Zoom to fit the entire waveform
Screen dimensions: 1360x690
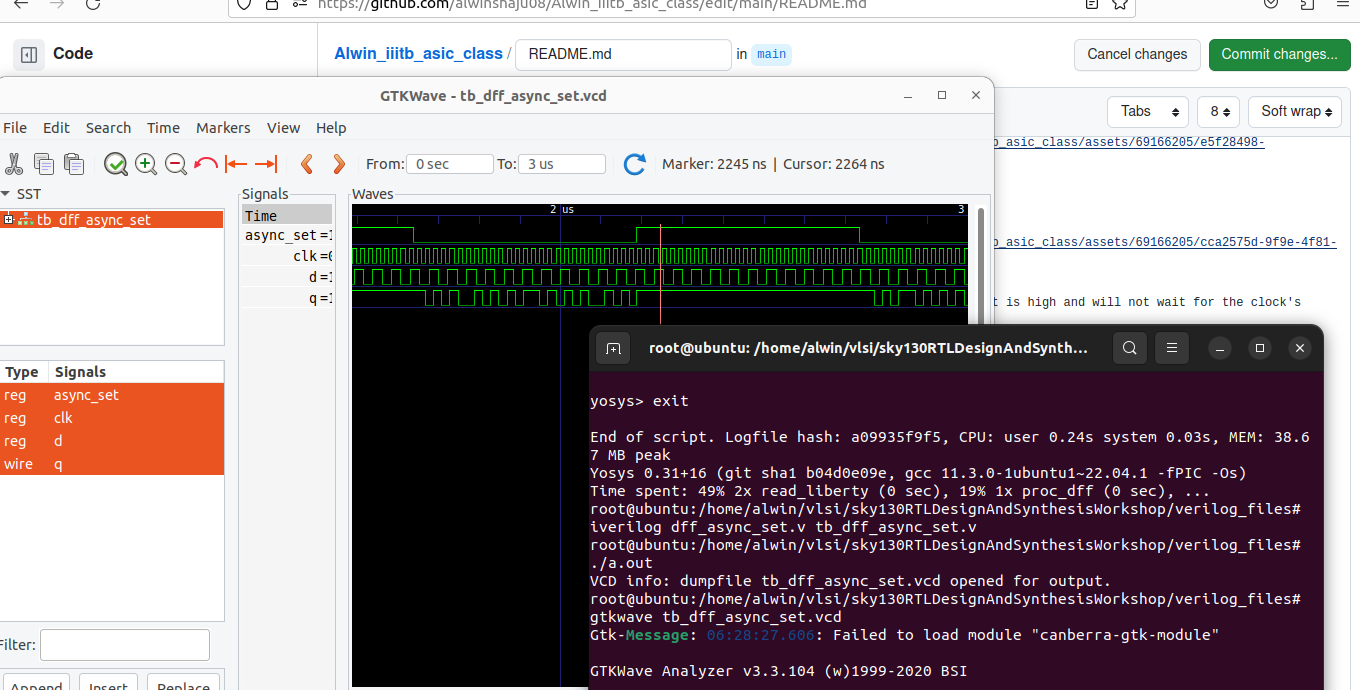(116, 164)
